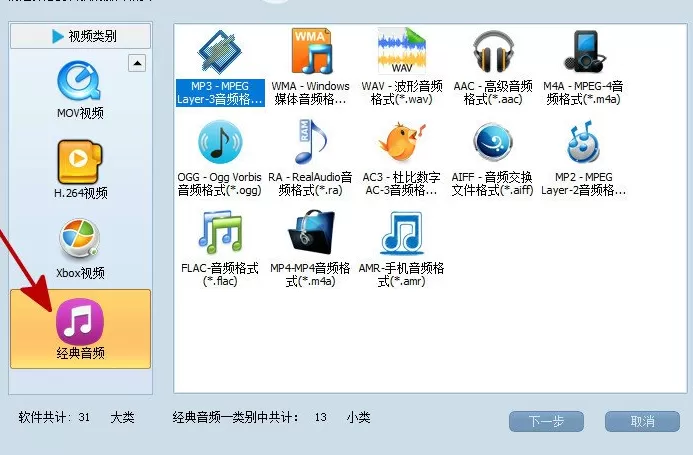This screenshot has width=693, height=455.
Task: Click the Xbox视频 label
Action: click(80, 273)
